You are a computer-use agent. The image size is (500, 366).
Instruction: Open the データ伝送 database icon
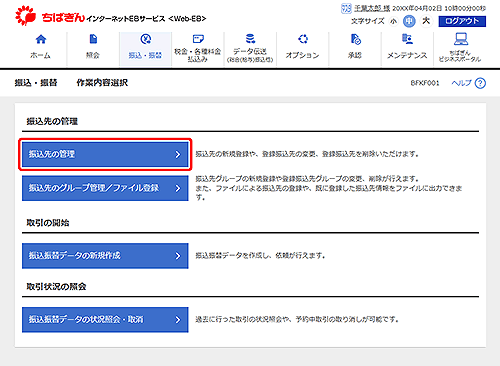point(250,39)
